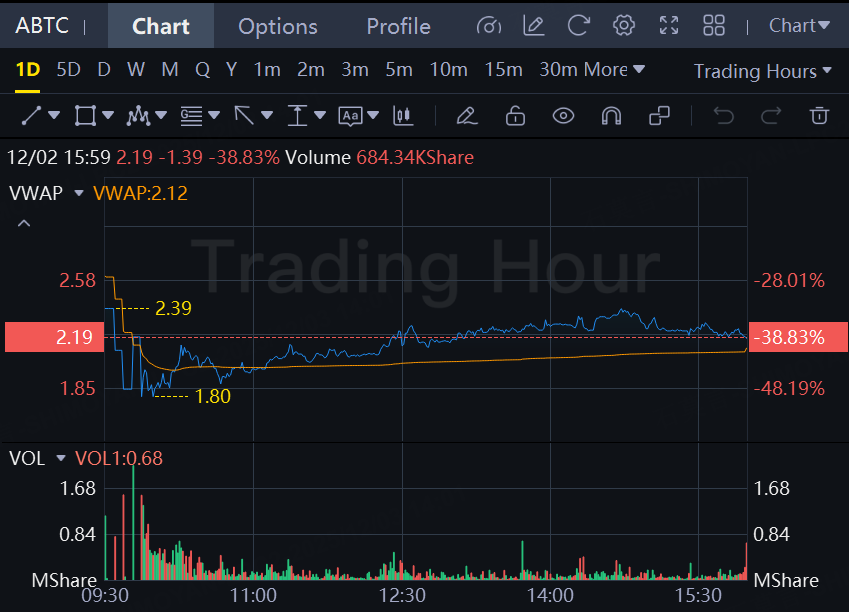Expand the VWAP indicator dropdown
The height and width of the screenshot is (612, 849).
click(x=79, y=193)
